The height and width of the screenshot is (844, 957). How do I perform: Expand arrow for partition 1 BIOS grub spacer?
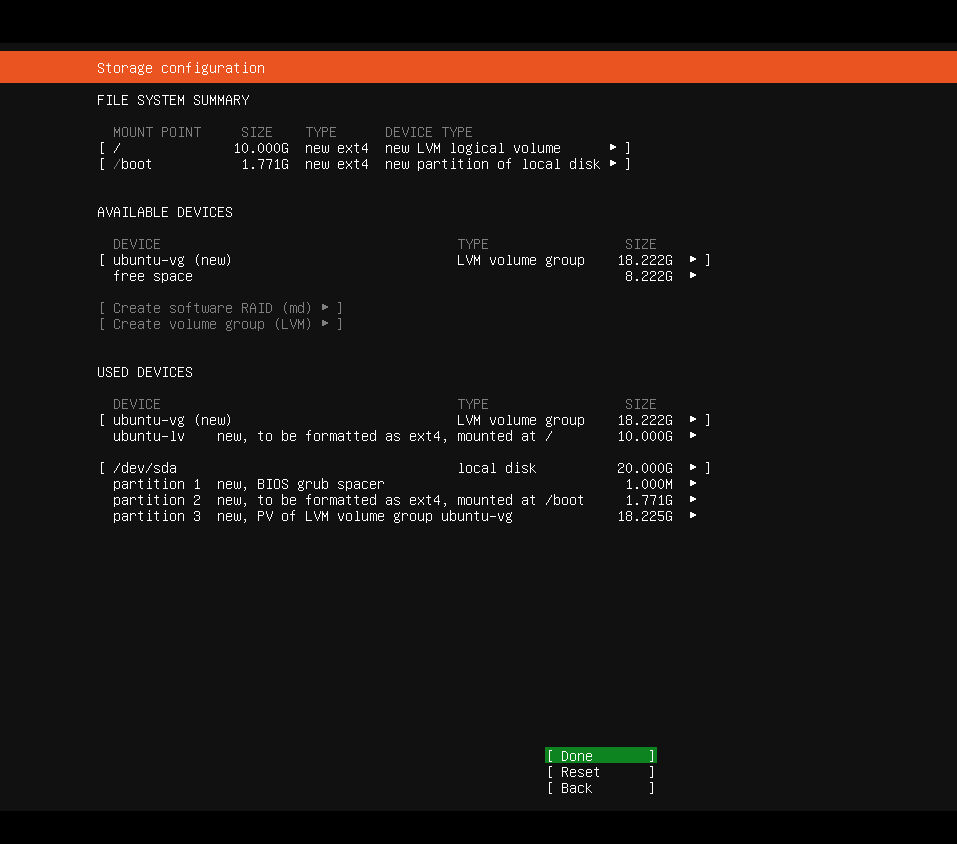[x=693, y=483]
